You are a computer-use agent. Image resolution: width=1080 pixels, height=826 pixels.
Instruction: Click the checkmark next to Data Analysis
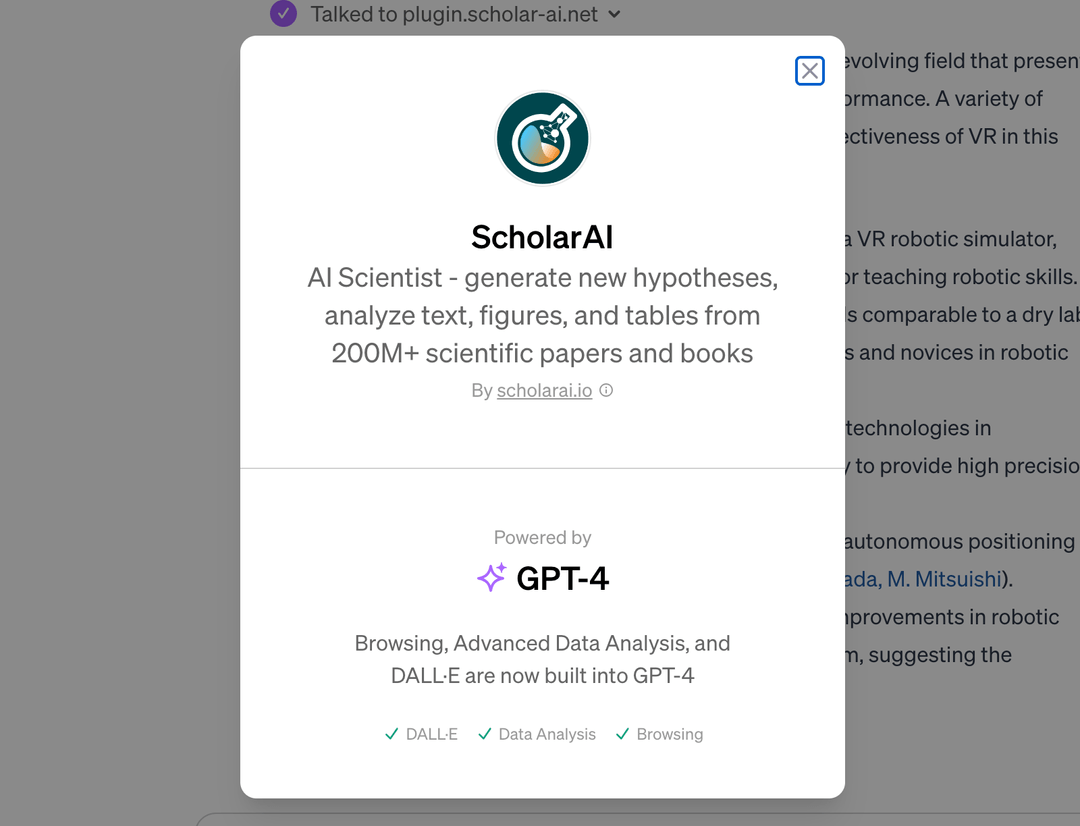[485, 733]
